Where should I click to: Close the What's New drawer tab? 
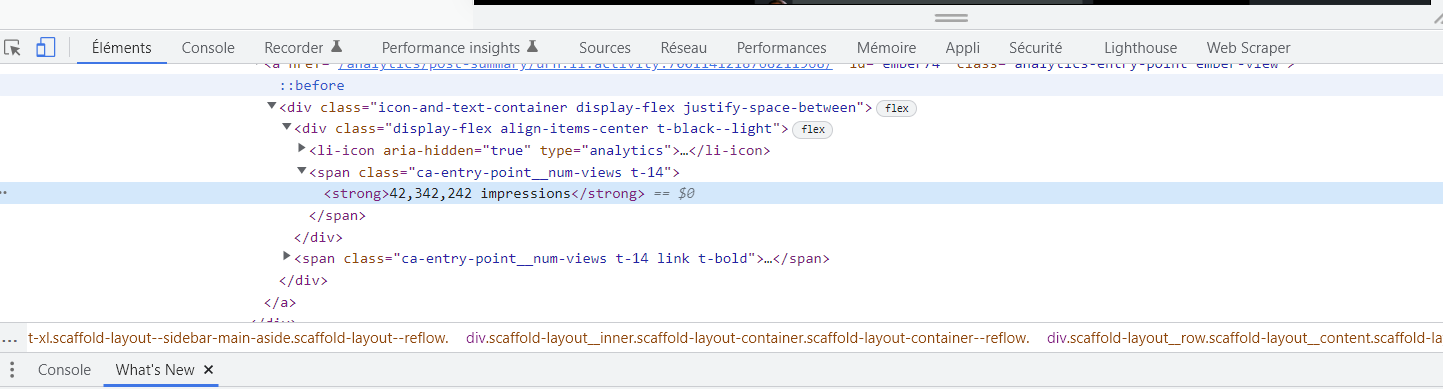[209, 370]
